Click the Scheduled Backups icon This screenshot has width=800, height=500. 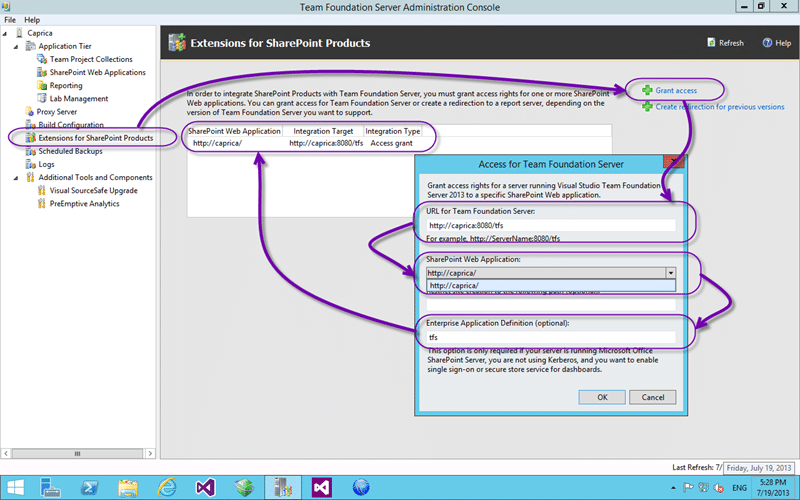pos(31,151)
